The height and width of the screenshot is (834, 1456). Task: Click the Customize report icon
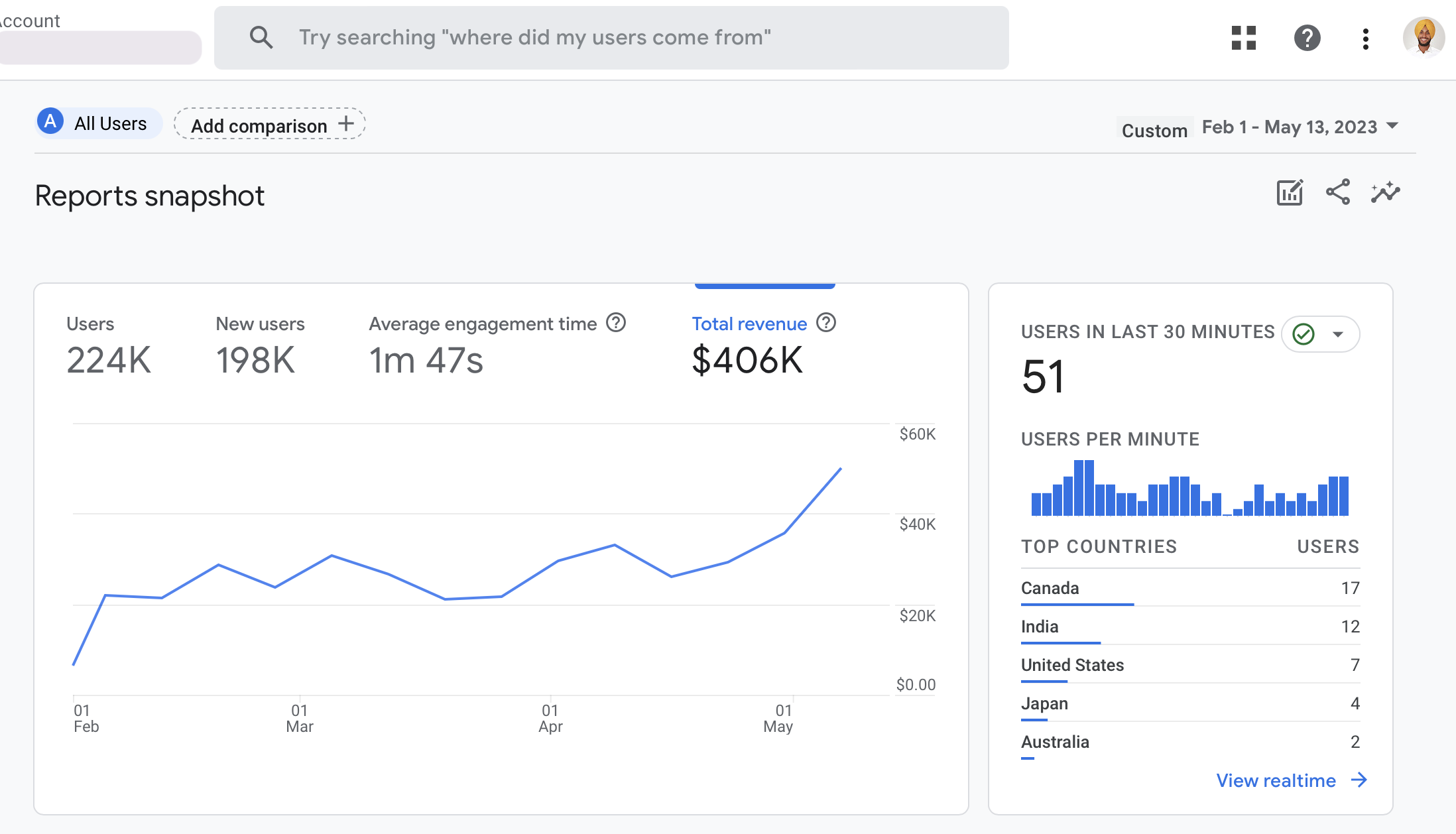(x=1290, y=193)
